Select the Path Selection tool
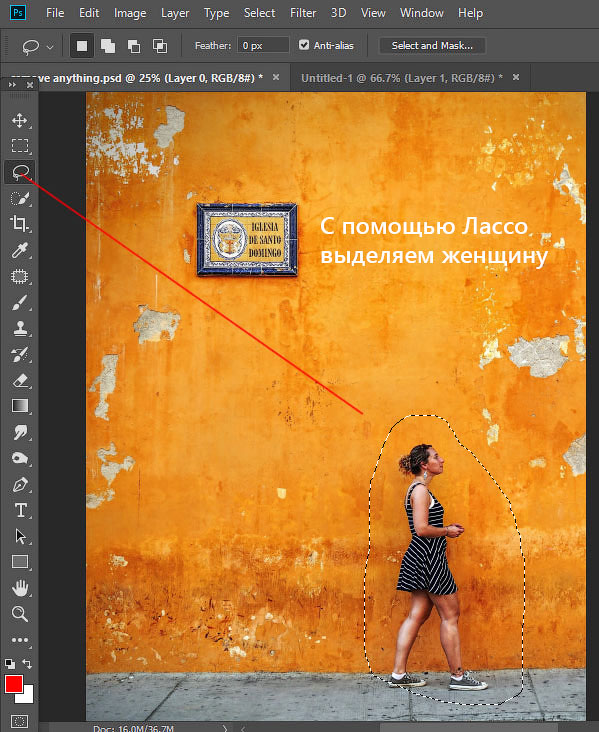 [19, 536]
